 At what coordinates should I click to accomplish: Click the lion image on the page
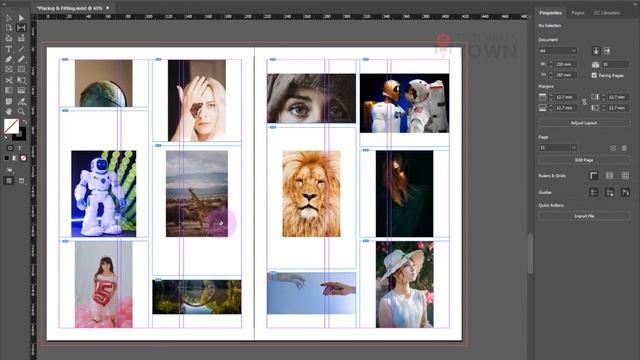click(311, 193)
